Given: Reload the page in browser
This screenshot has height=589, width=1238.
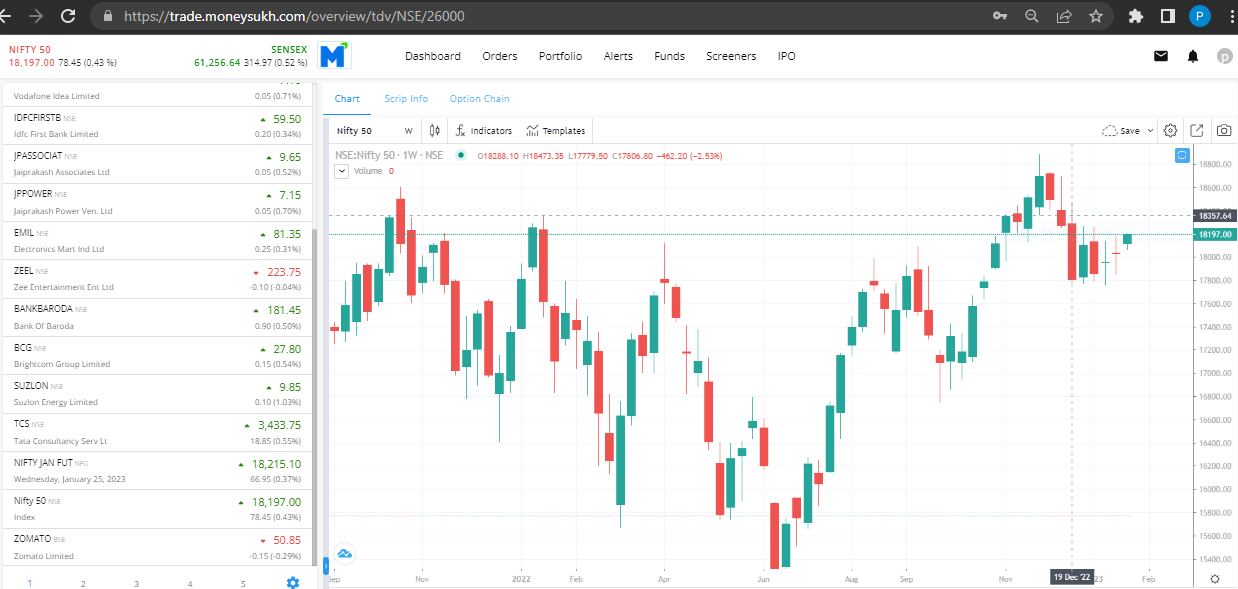Looking at the screenshot, I should [67, 16].
